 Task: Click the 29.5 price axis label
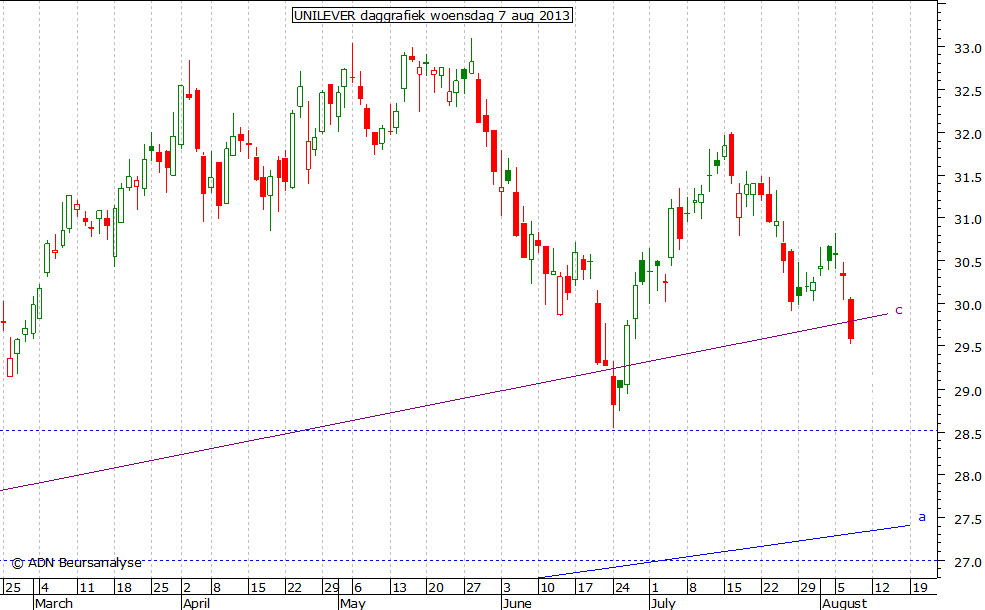click(x=967, y=348)
